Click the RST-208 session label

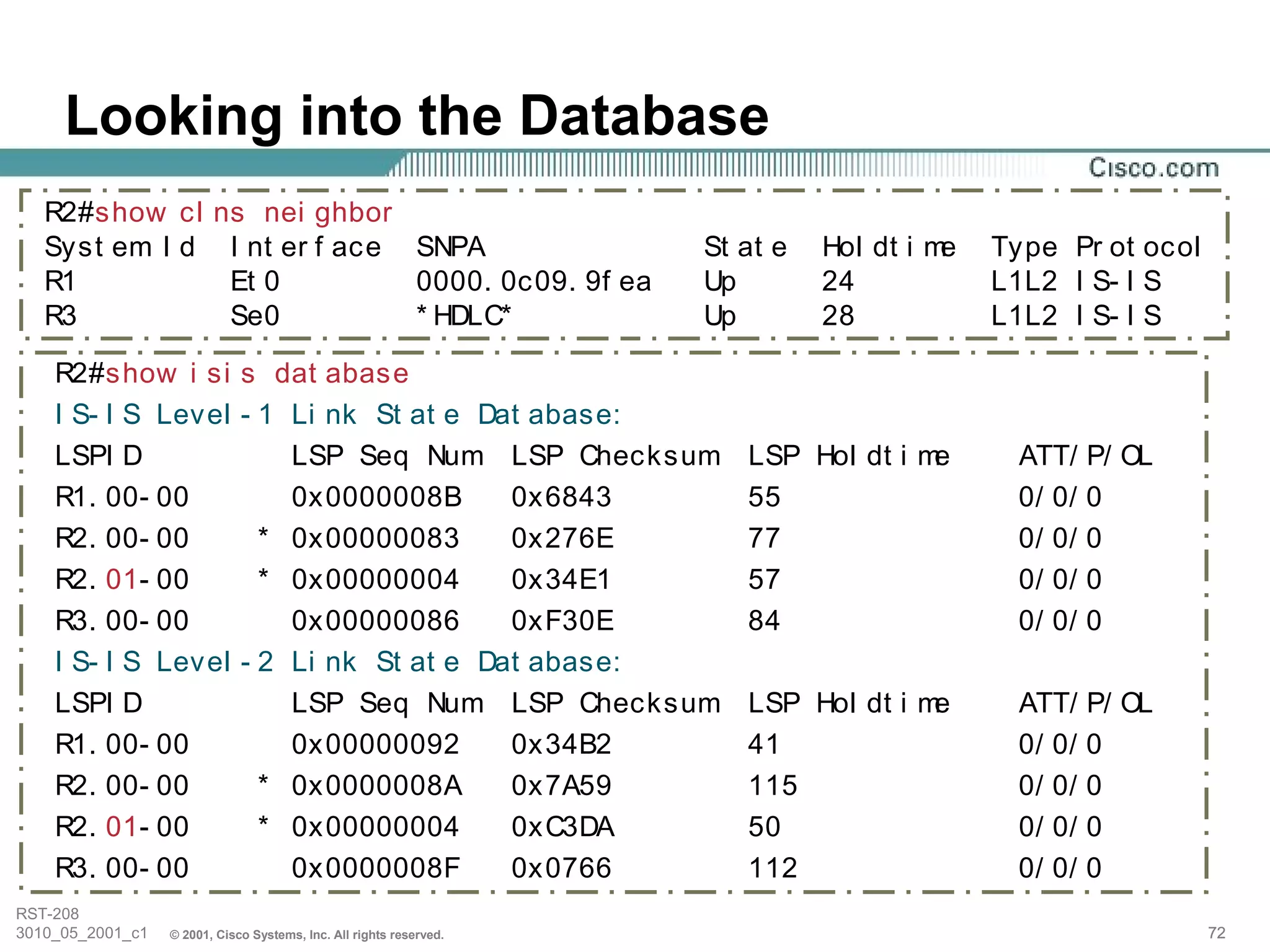[47, 914]
